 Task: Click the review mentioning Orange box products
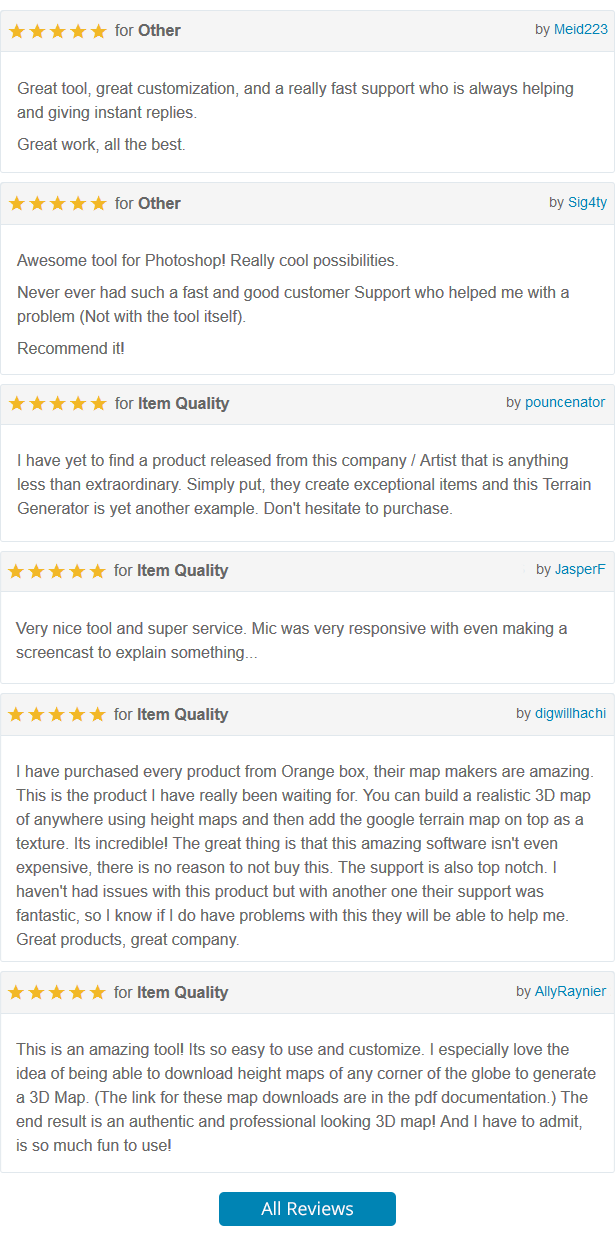pyautogui.click(x=305, y=856)
